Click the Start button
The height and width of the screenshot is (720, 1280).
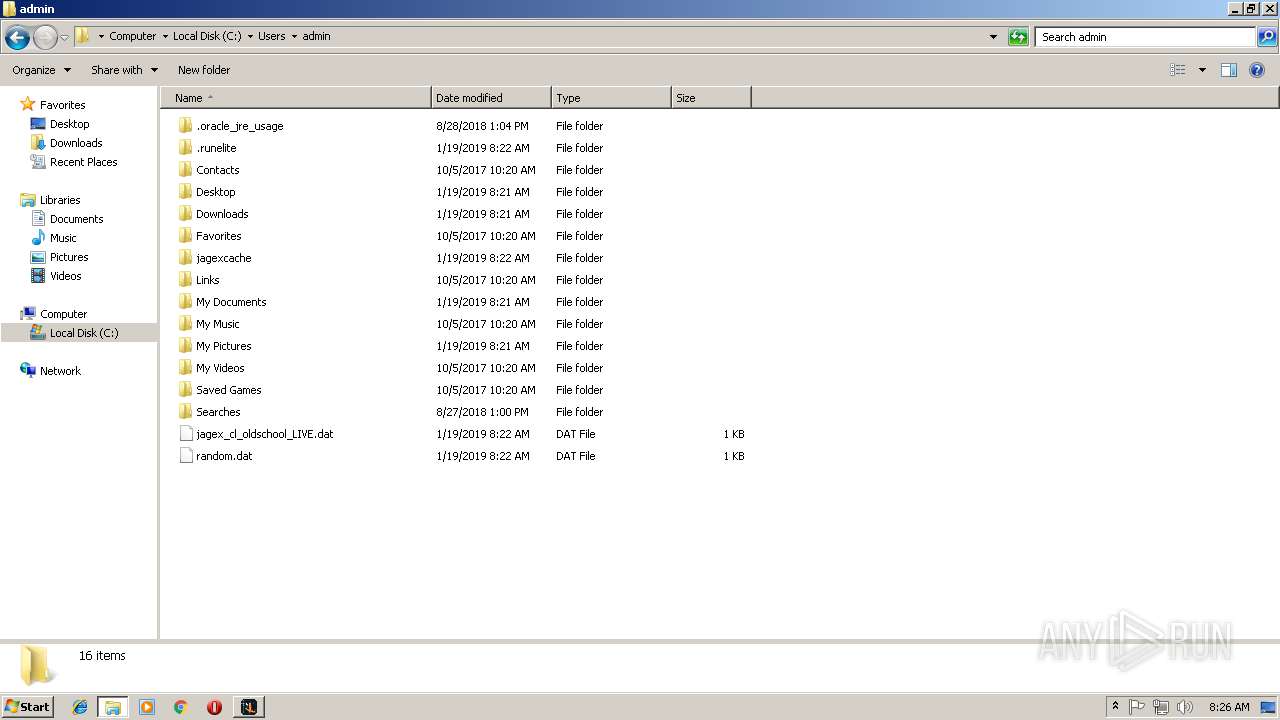28,707
